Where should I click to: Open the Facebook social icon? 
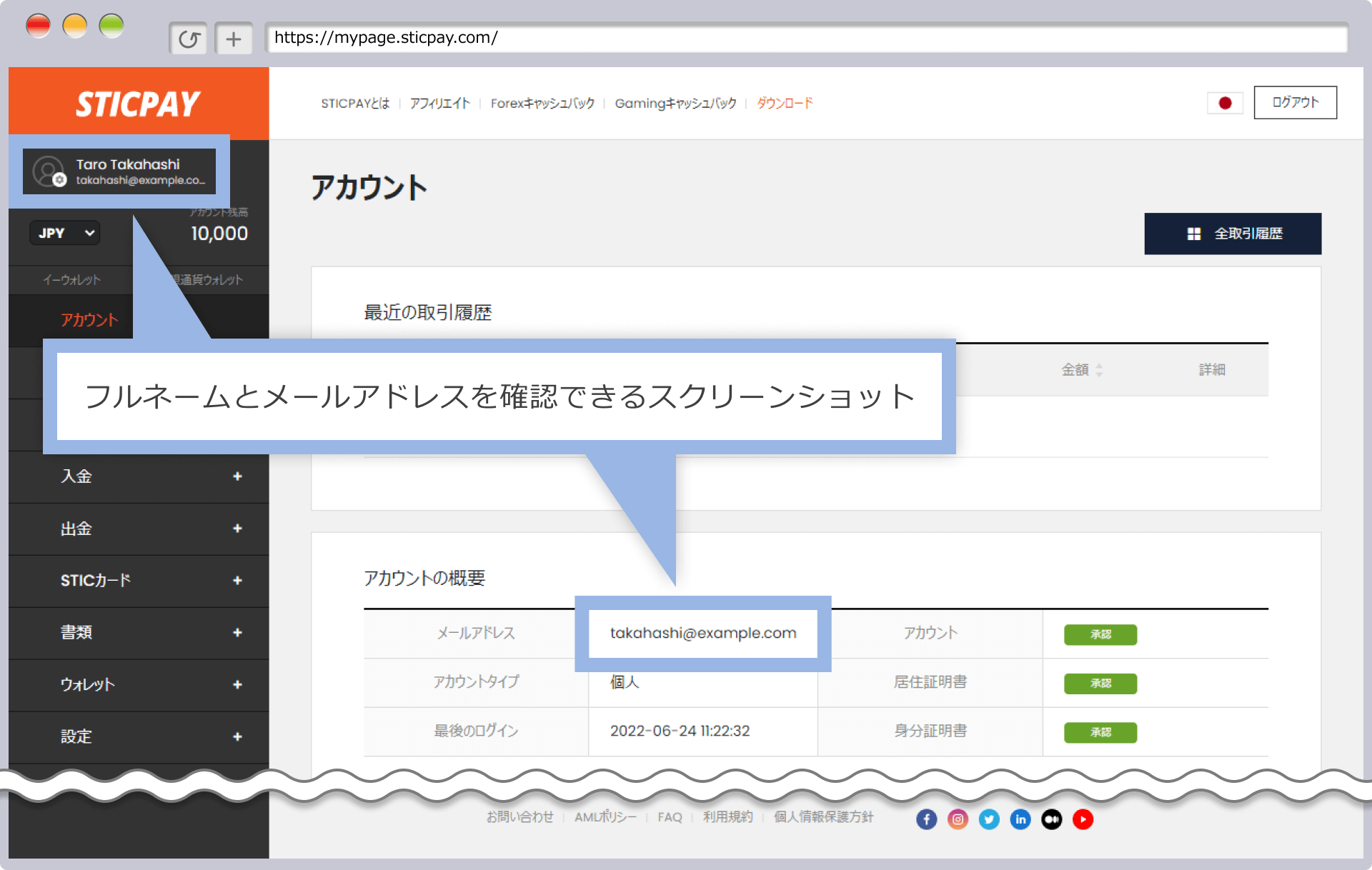926,819
